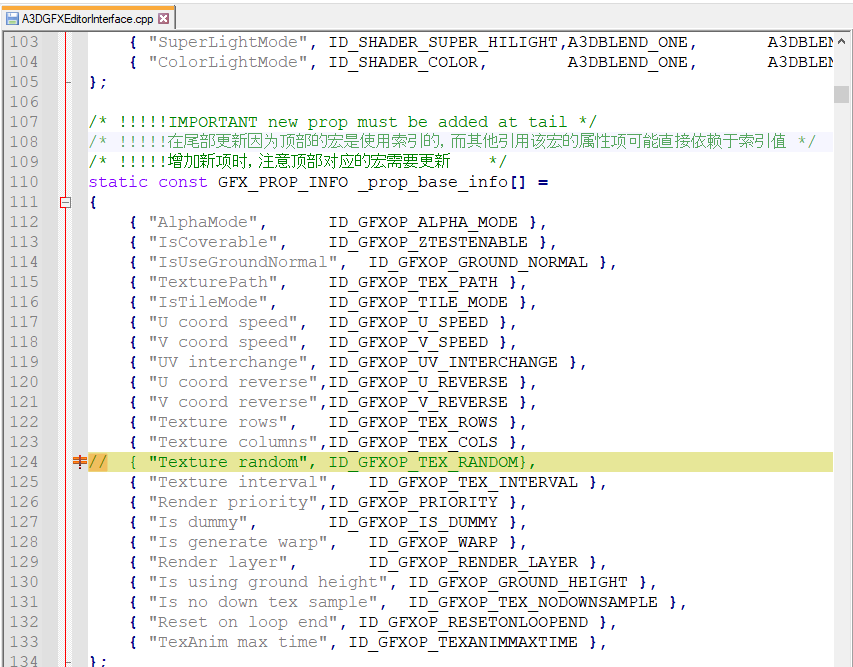Click the IMPORTANT comment on line 107
853x667 pixels.
pos(343,122)
